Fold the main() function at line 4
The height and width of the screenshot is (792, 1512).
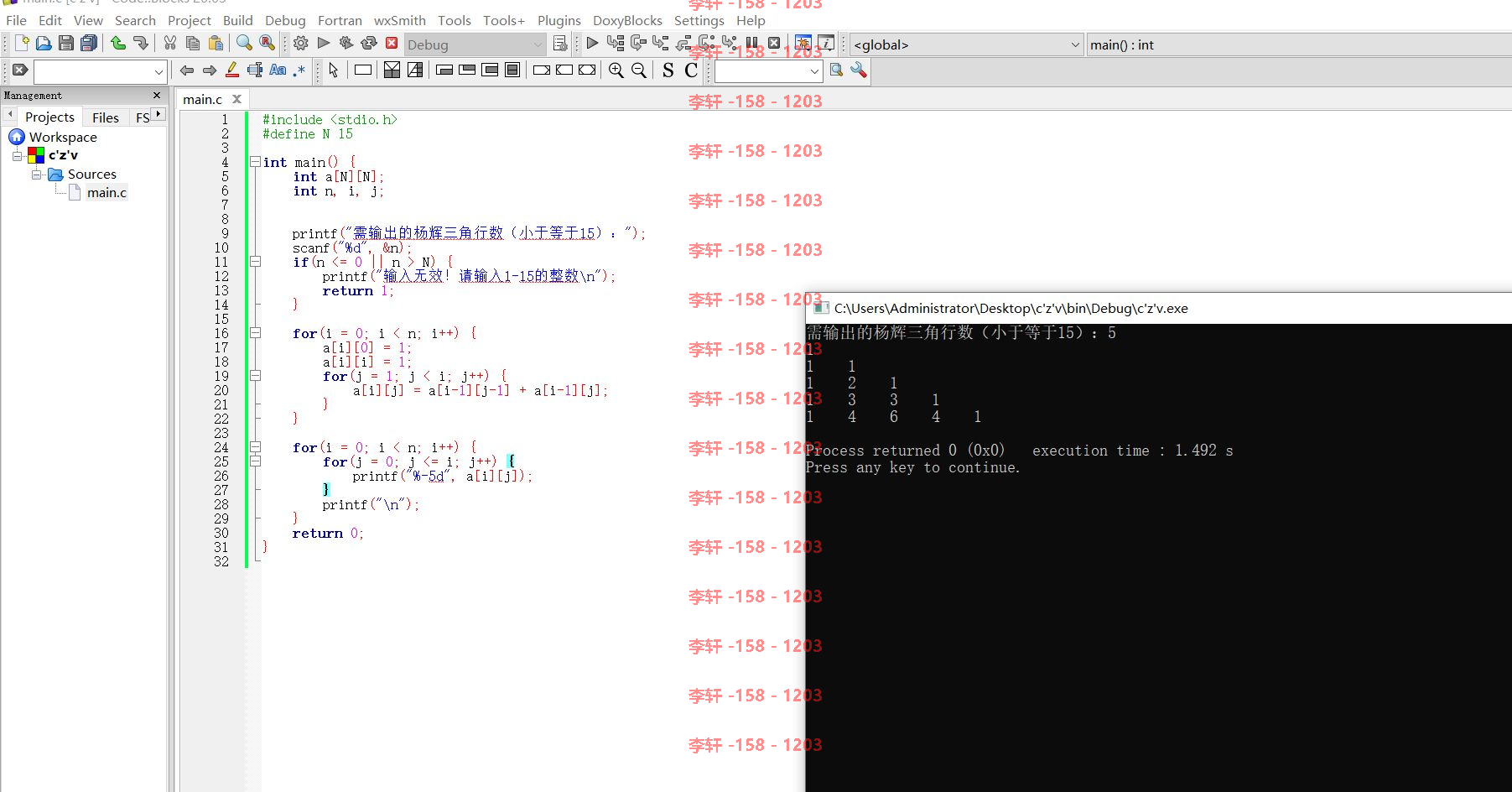tap(255, 162)
